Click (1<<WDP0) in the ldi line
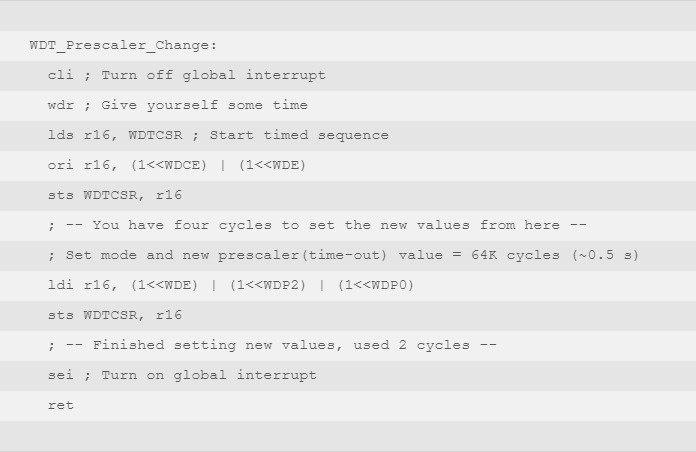Screen dimensions: 696x452 [x=376, y=285]
